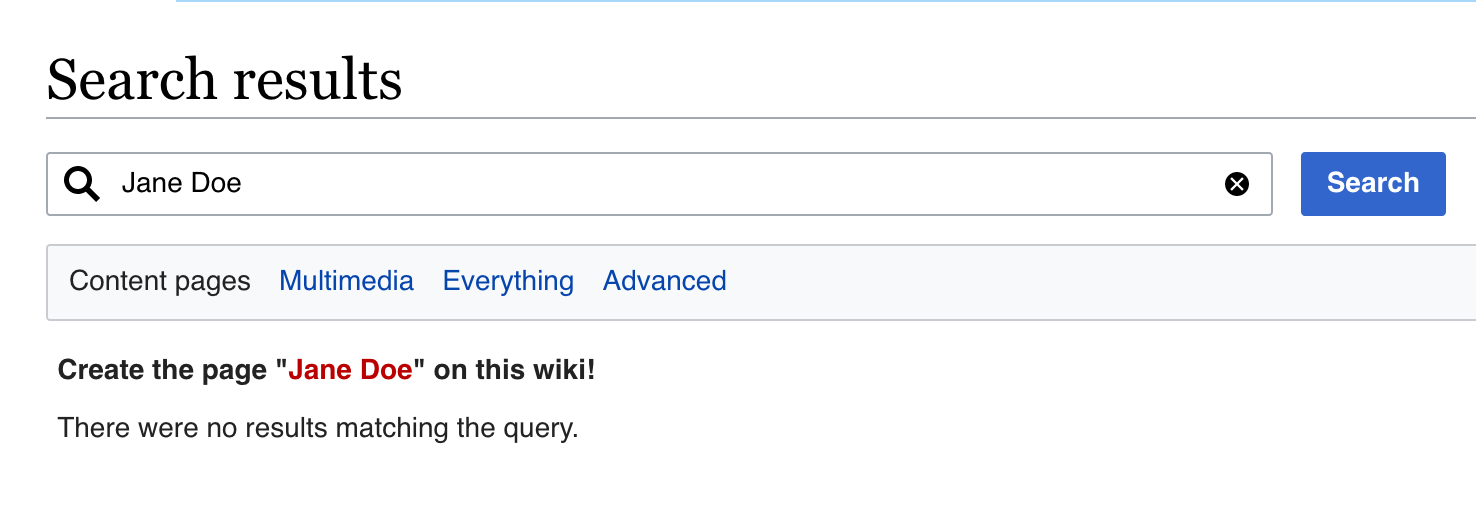The height and width of the screenshot is (526, 1476).
Task: Click the bold "Create the page" text
Action: [165, 370]
